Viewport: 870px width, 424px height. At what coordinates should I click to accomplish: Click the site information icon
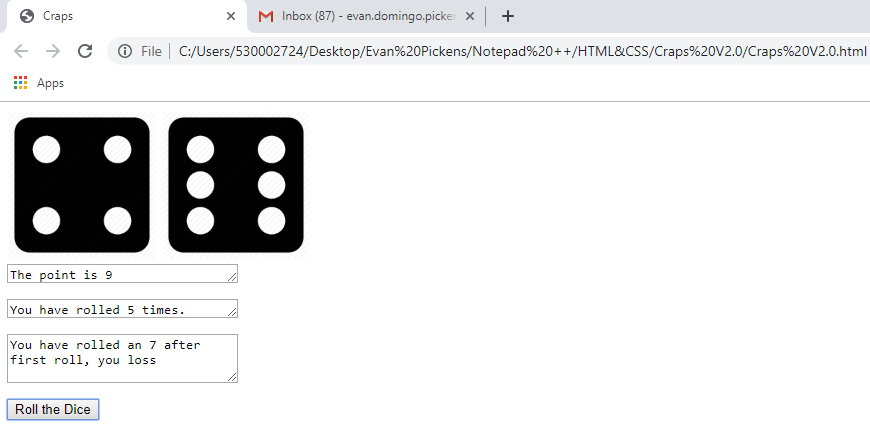pyautogui.click(x=125, y=52)
